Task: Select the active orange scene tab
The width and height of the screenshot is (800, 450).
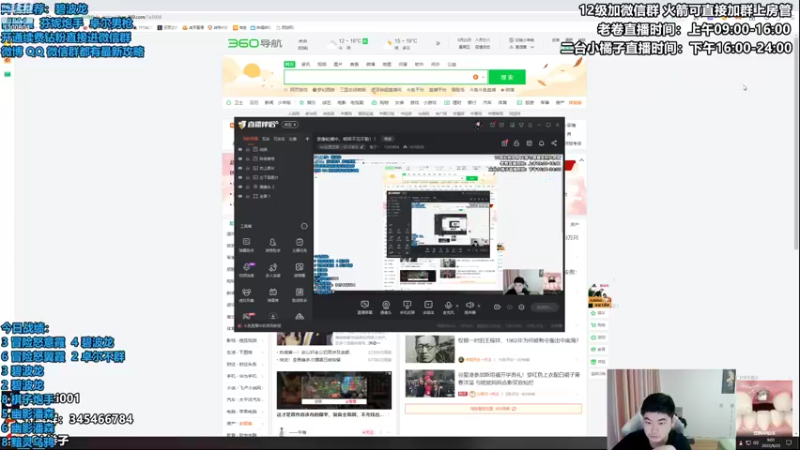Action: pyautogui.click(x=250, y=139)
